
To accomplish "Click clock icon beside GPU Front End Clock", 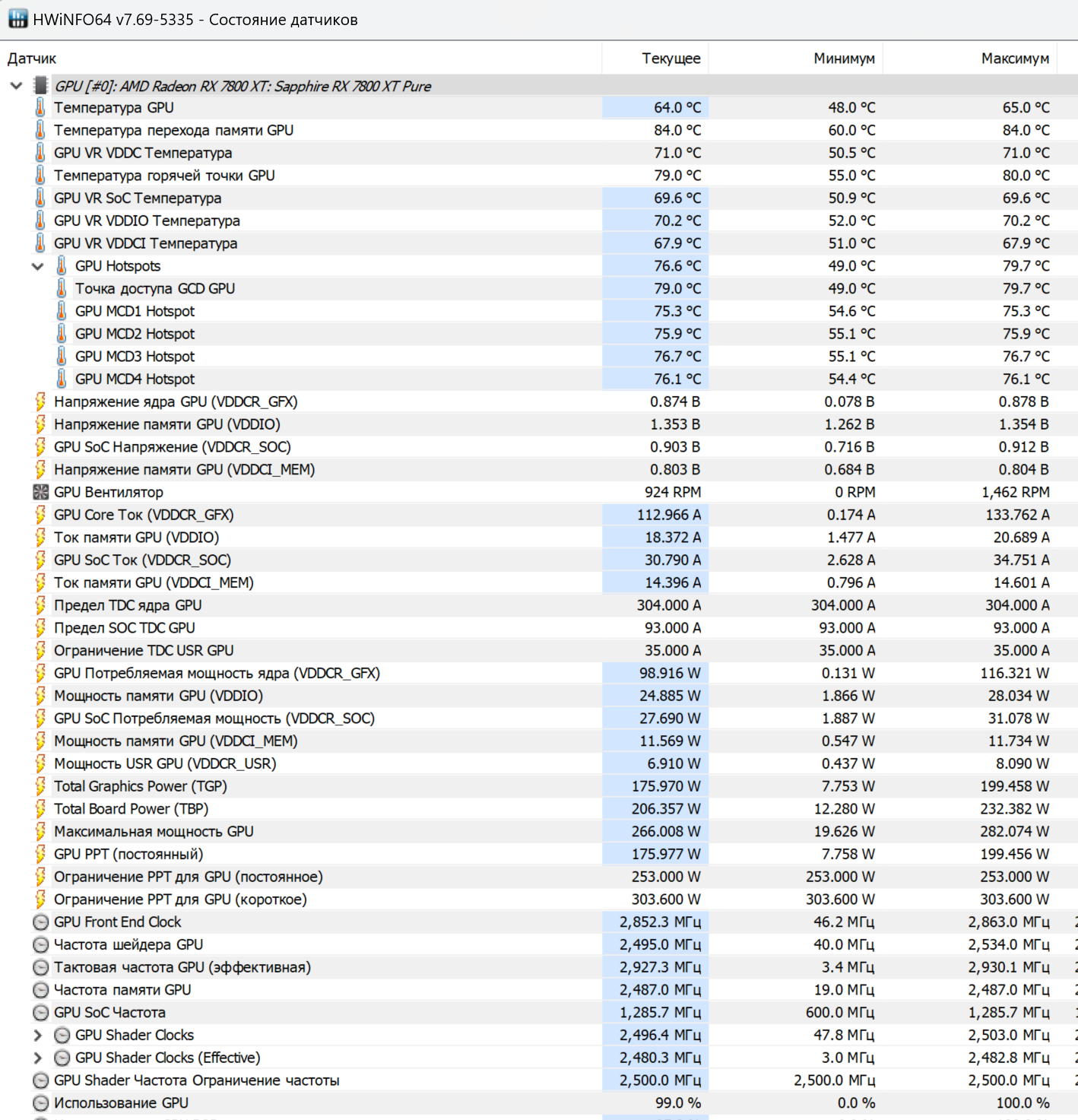I will coord(41,922).
